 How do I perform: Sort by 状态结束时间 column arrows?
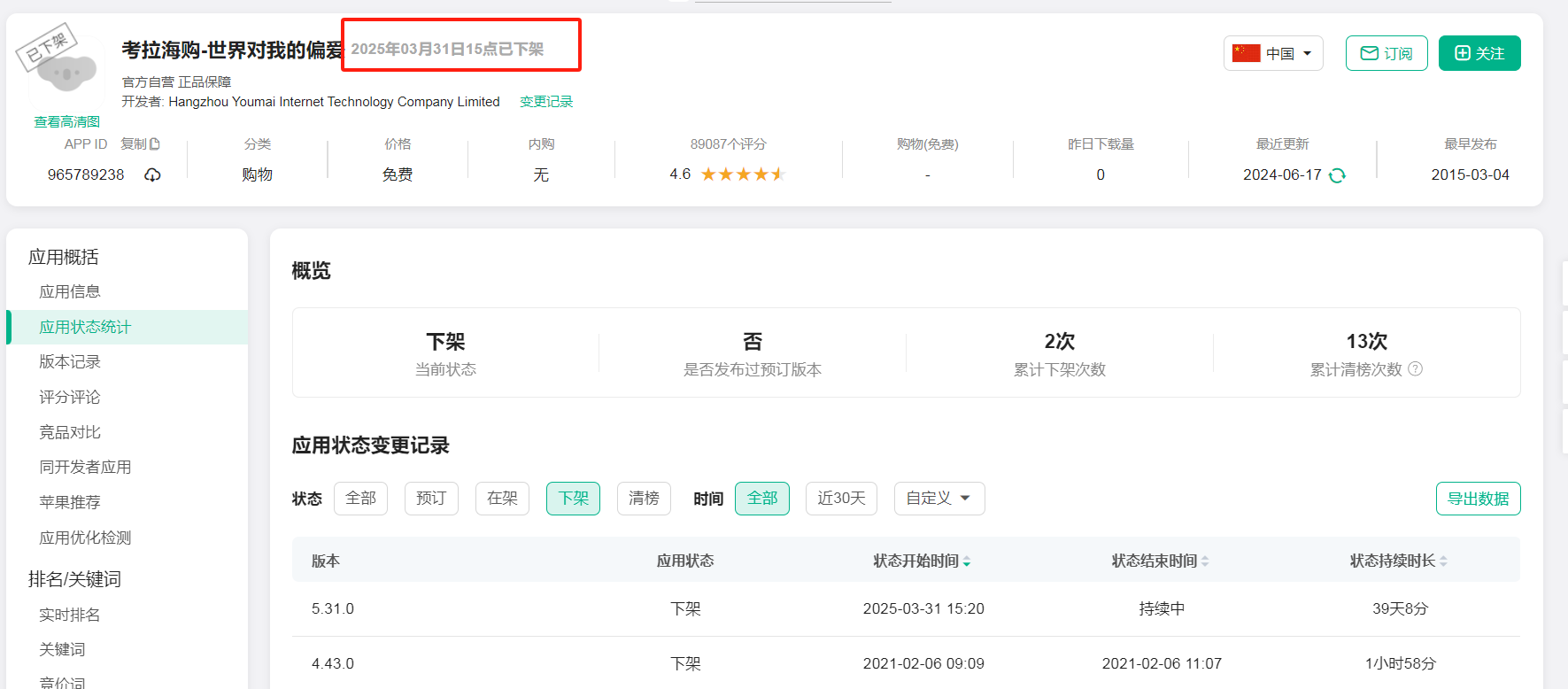pos(1205,561)
